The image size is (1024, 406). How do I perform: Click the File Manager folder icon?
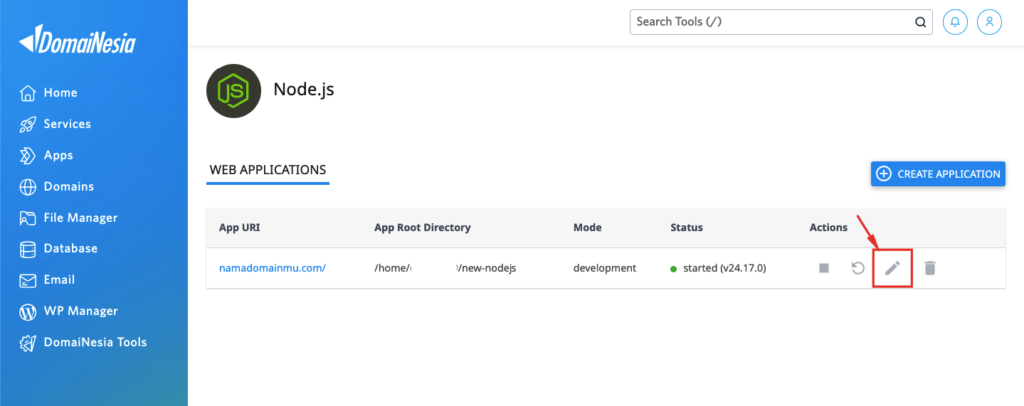coord(27,218)
